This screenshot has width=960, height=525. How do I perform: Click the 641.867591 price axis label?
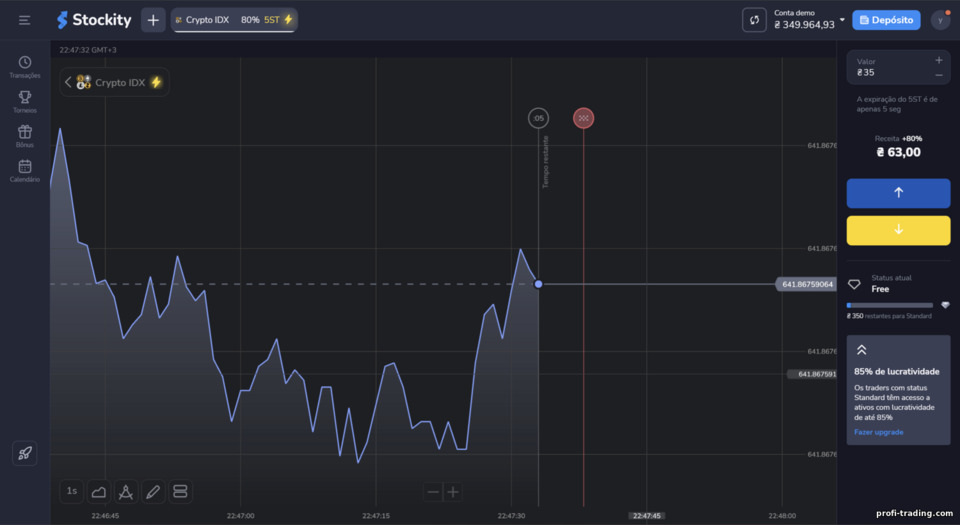click(812, 374)
